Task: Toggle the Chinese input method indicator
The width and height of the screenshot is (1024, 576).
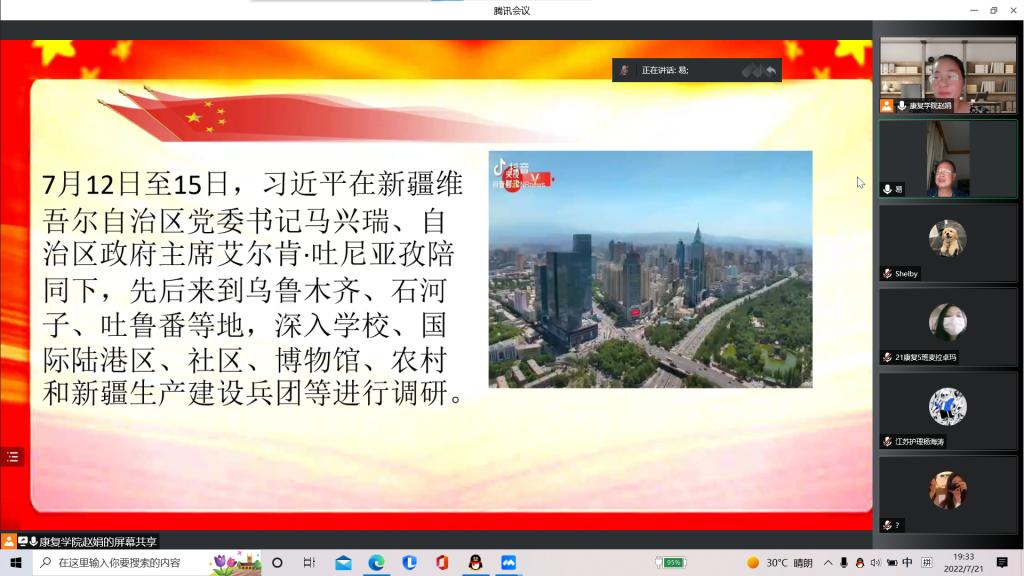Action: click(x=907, y=563)
